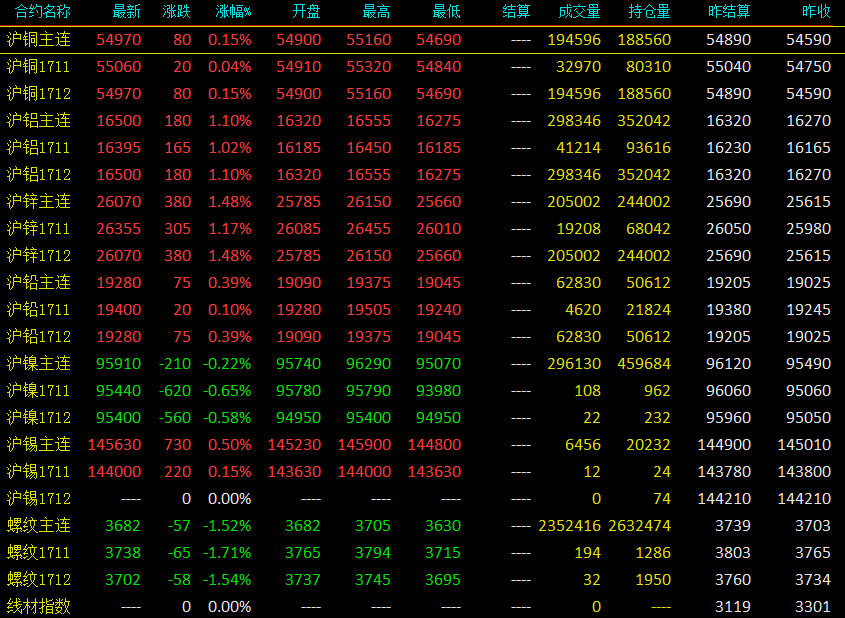The height and width of the screenshot is (618, 845).
Task: Choose the 沪锌1711 contract row
Action: tap(422, 228)
